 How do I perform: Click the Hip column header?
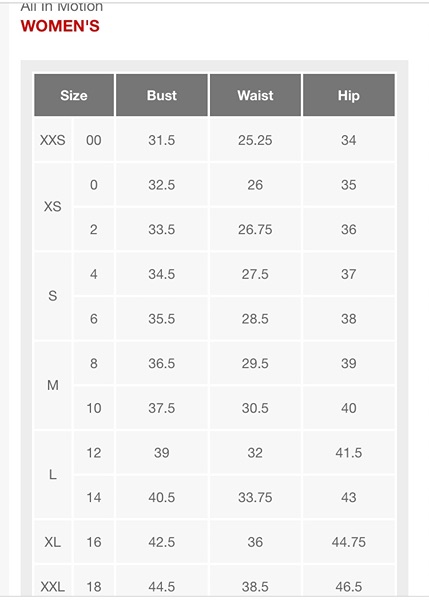[349, 95]
